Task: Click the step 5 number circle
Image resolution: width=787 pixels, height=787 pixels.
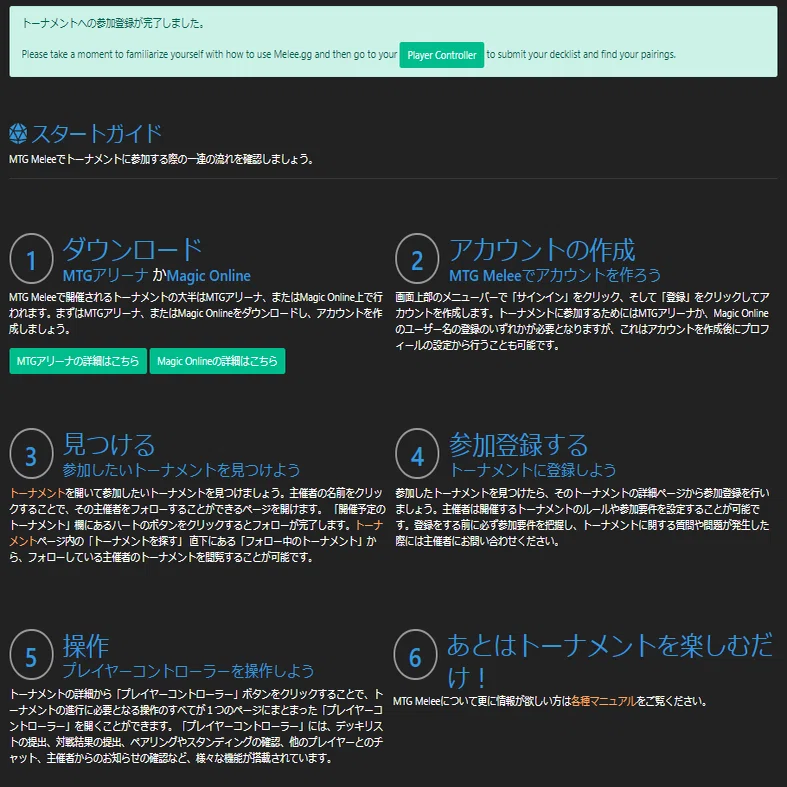Action: (32, 655)
